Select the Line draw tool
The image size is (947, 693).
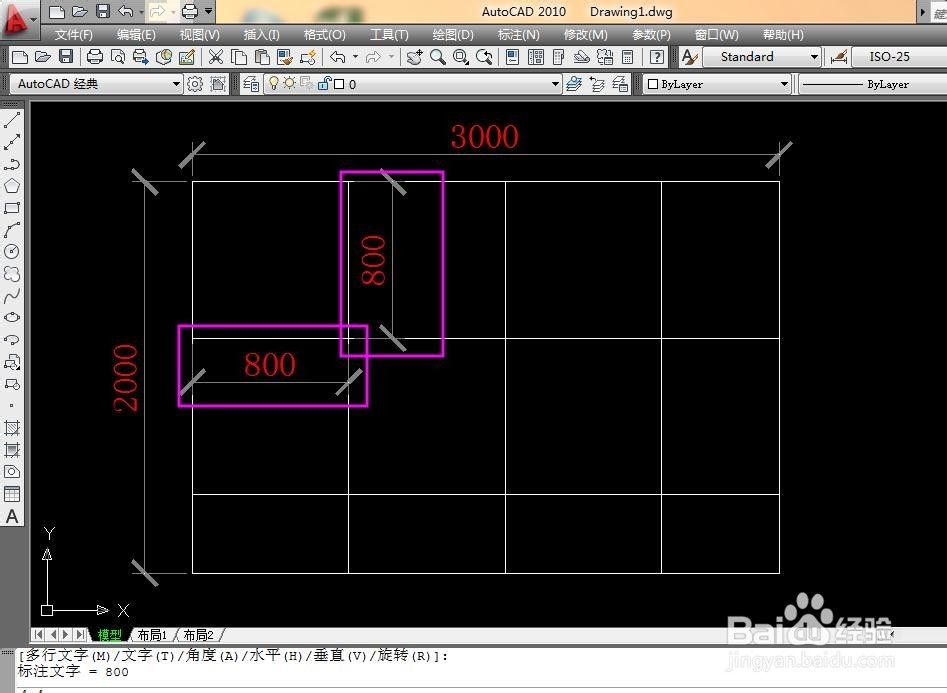click(x=12, y=119)
